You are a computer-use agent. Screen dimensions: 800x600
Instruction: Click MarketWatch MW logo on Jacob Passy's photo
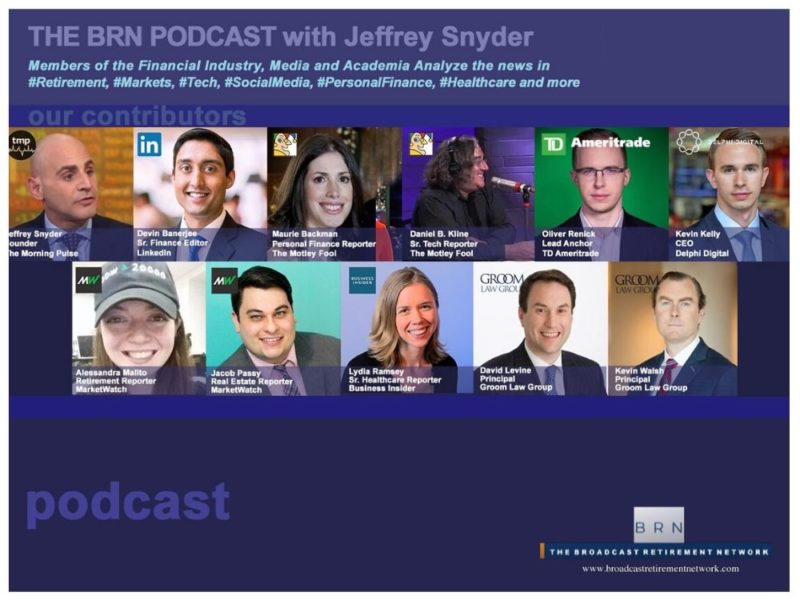(225, 281)
